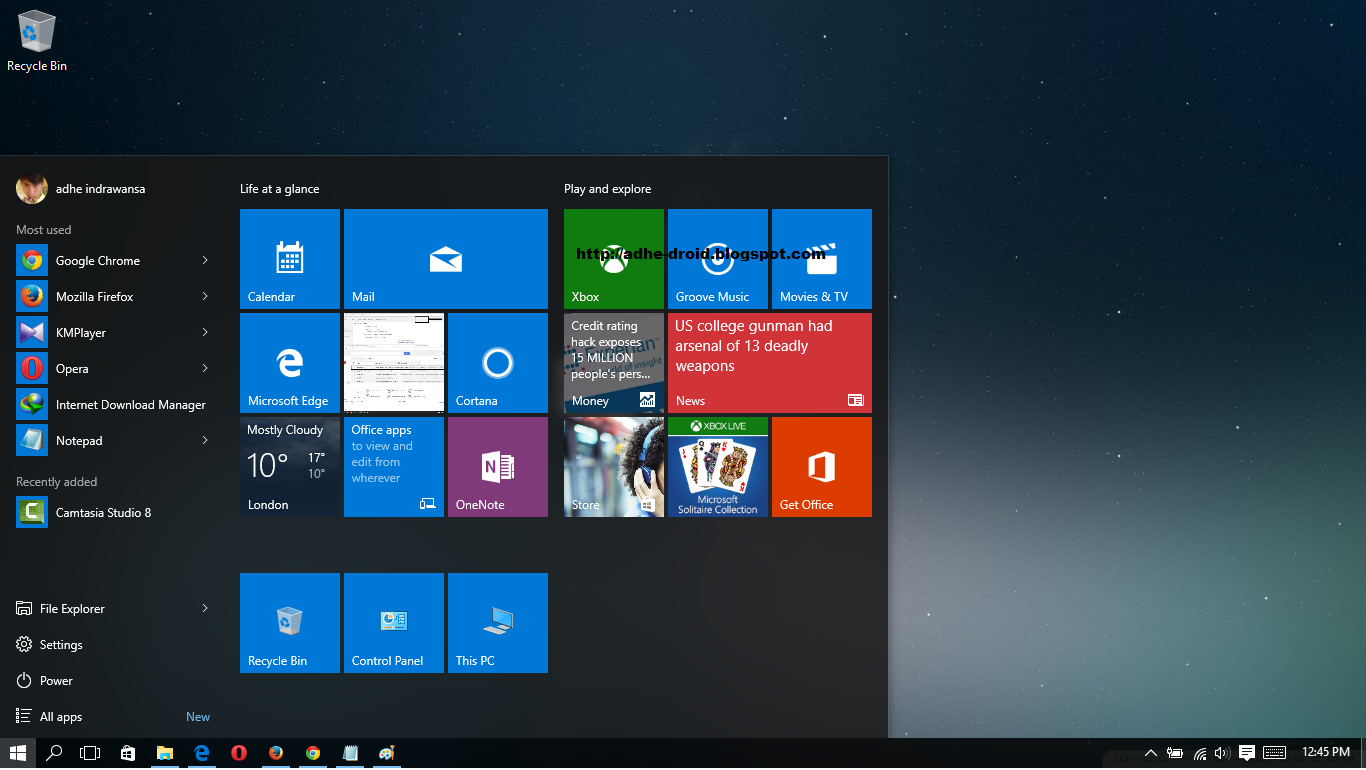Switch to Opera on the taskbar
Image resolution: width=1366 pixels, height=770 pixels.
[239, 753]
